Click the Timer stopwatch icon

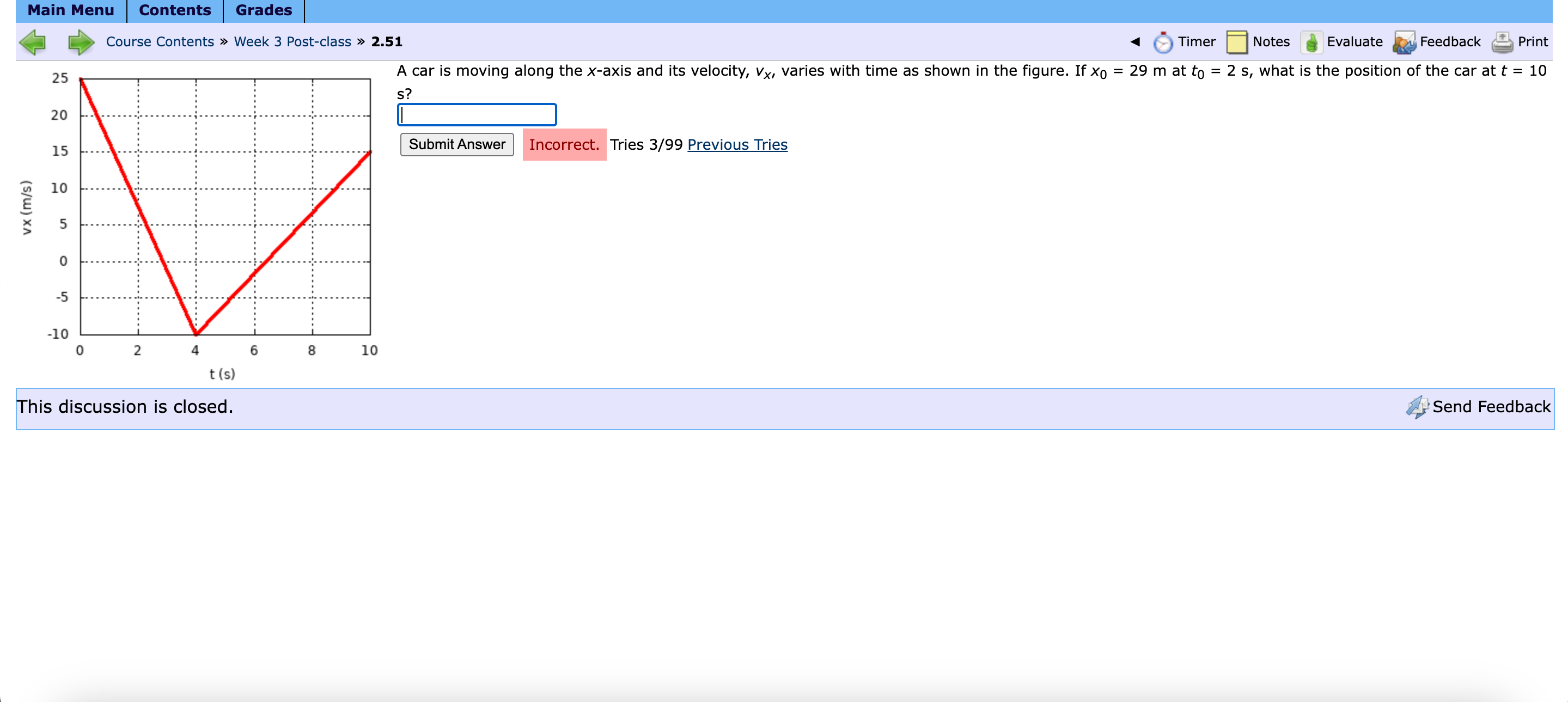(1163, 42)
